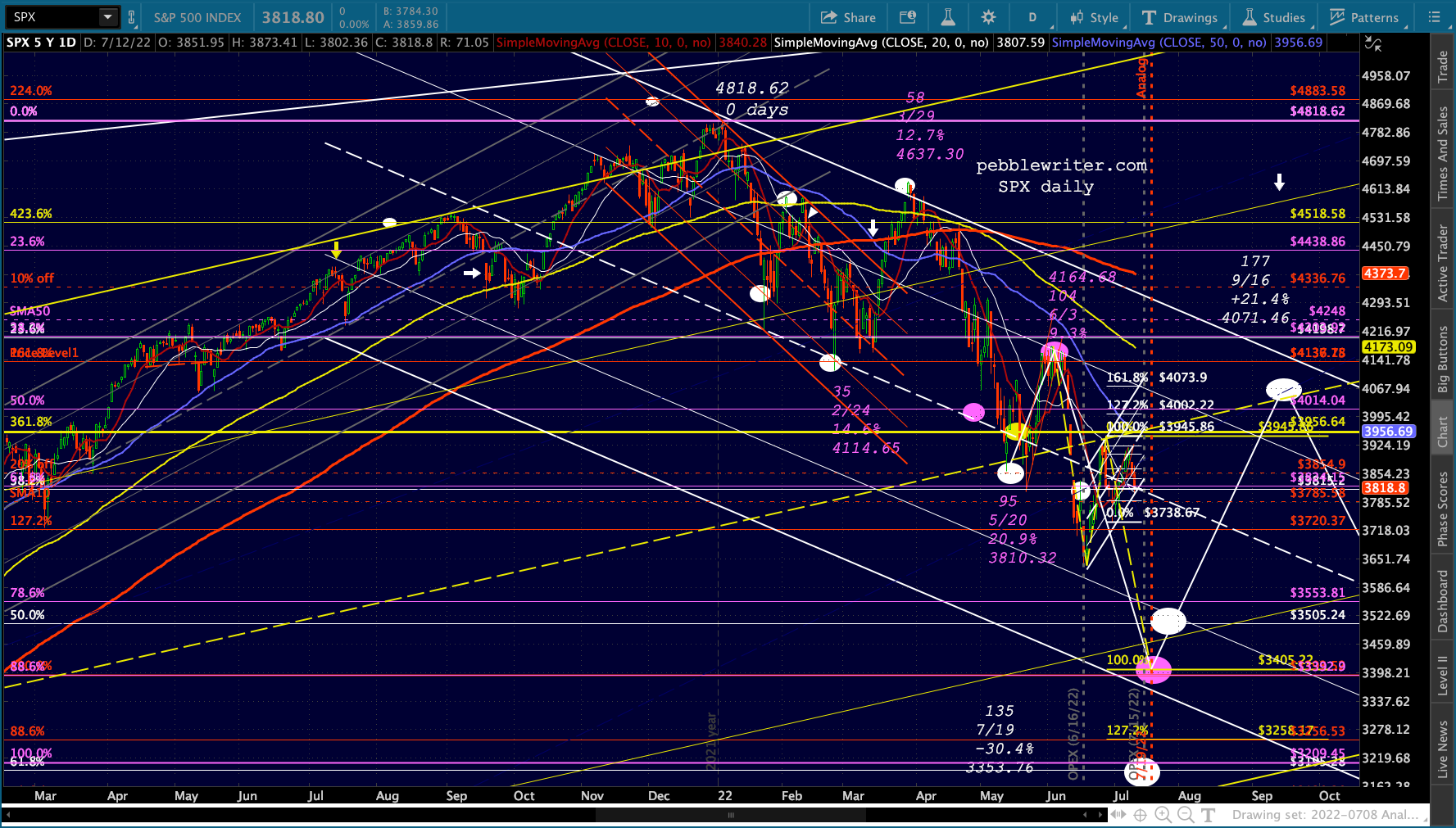Click the pebblewriter.com chart annotation
Screen dimensions: 1456x828
1061,165
